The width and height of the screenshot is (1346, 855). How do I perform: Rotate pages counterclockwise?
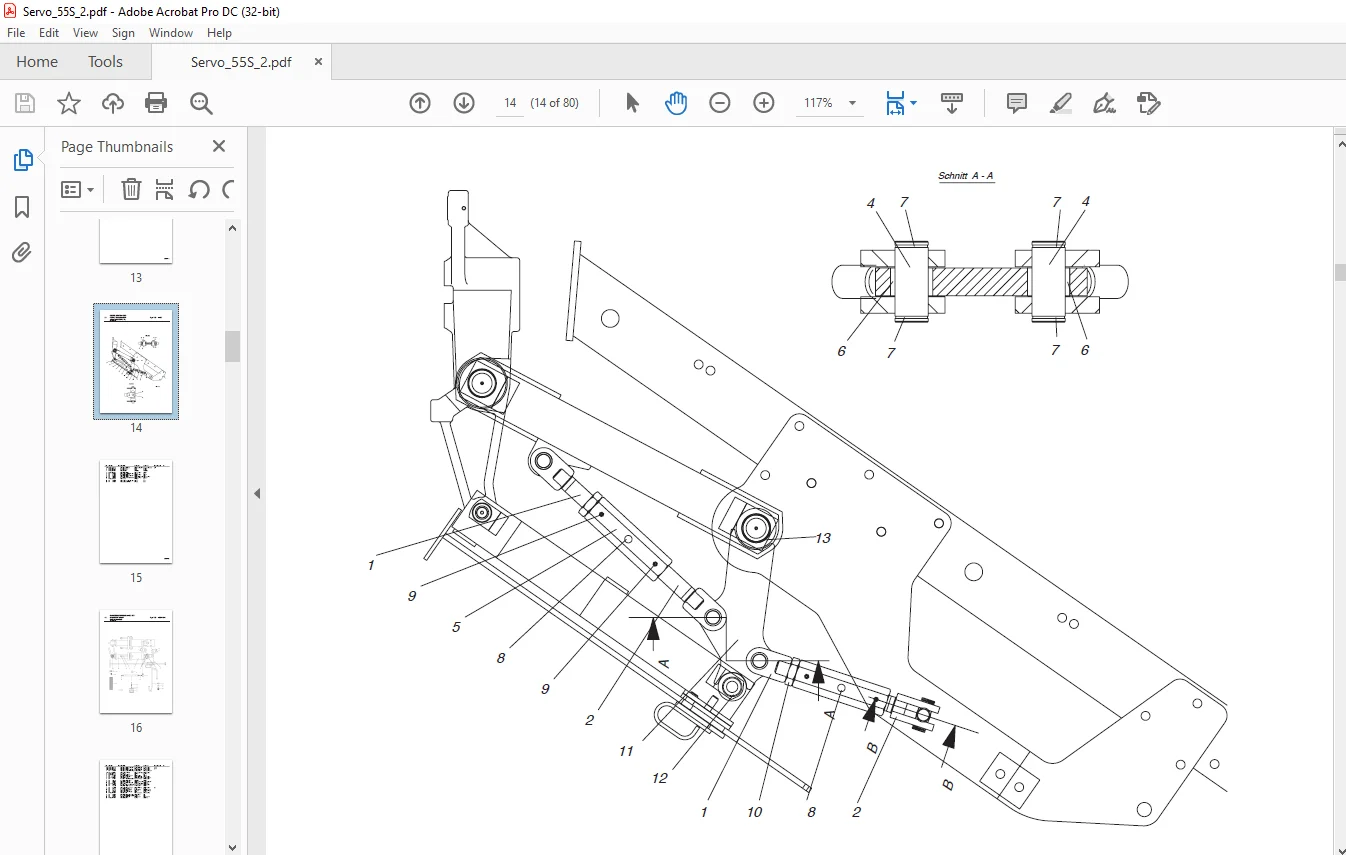199,189
